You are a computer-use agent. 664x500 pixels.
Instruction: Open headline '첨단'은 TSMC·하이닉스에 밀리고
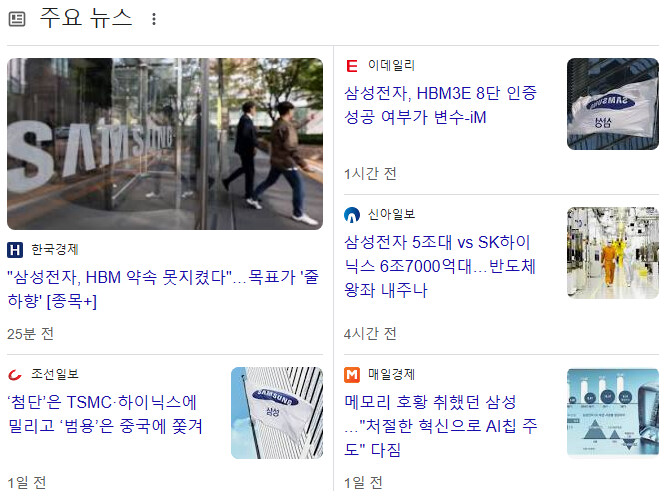105,414
